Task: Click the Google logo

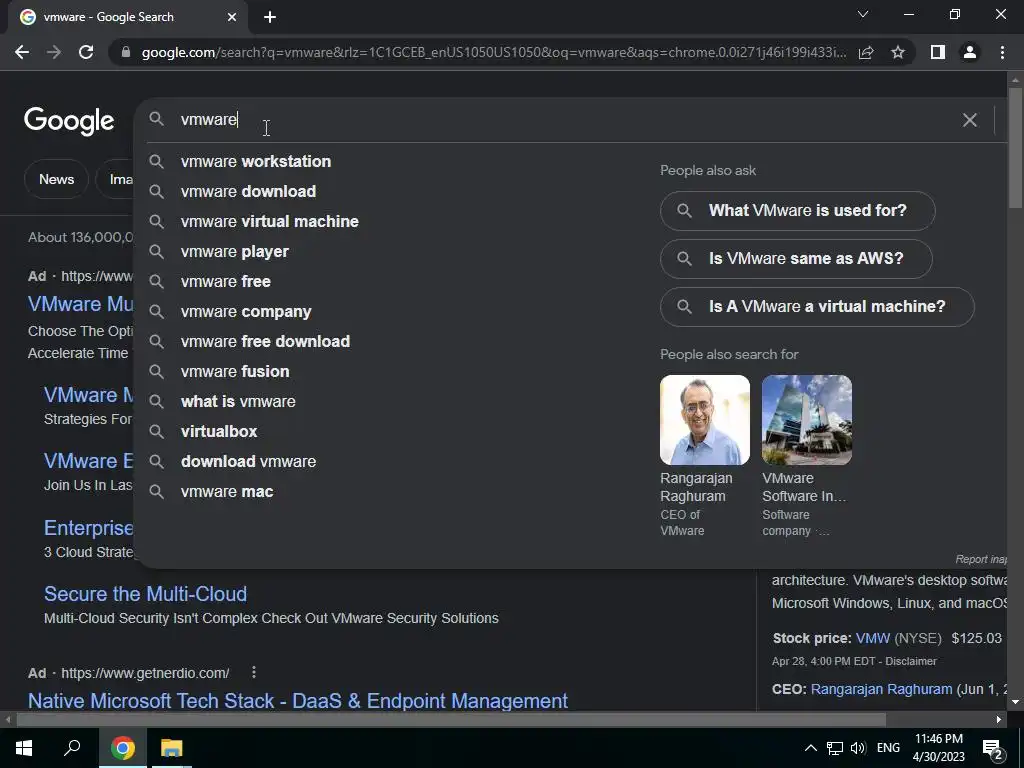Action: [69, 121]
